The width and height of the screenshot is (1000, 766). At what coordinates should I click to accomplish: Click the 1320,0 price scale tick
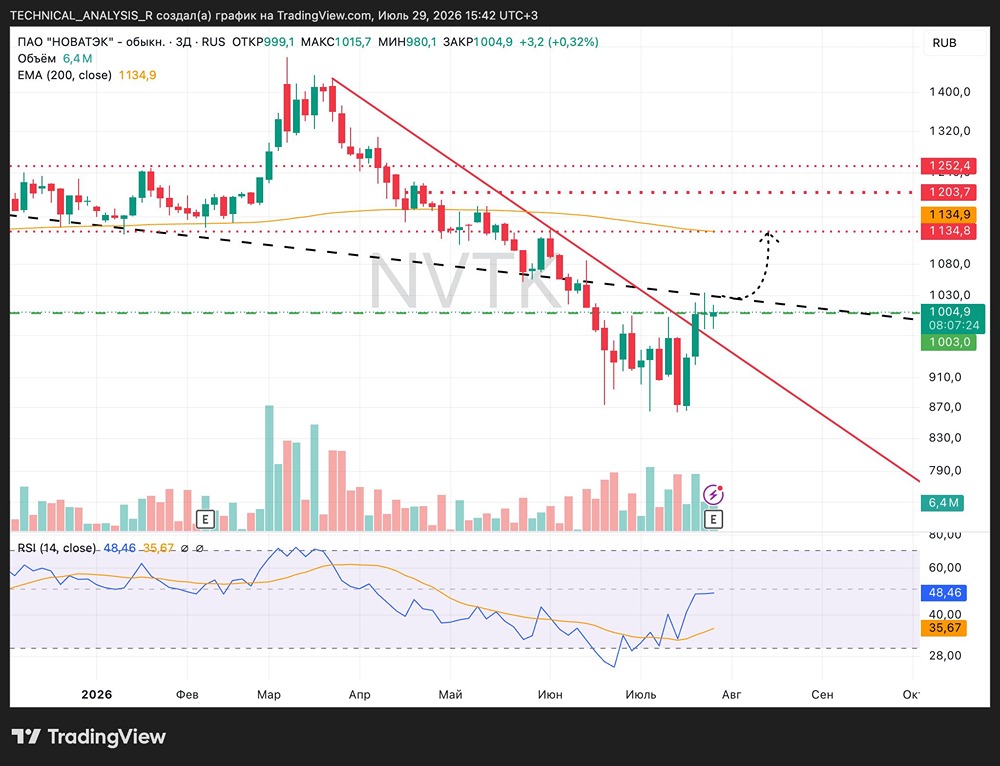950,131
